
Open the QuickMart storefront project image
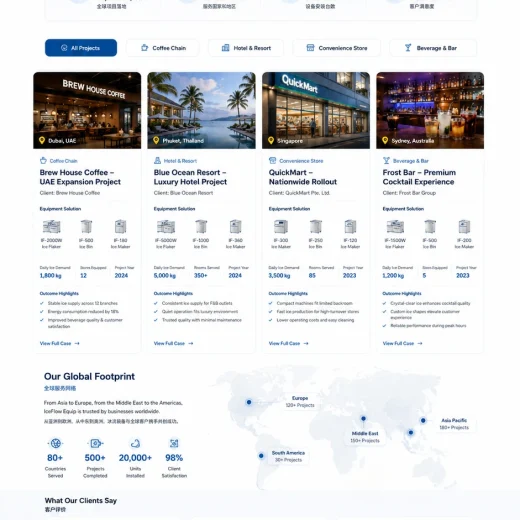coord(316,110)
